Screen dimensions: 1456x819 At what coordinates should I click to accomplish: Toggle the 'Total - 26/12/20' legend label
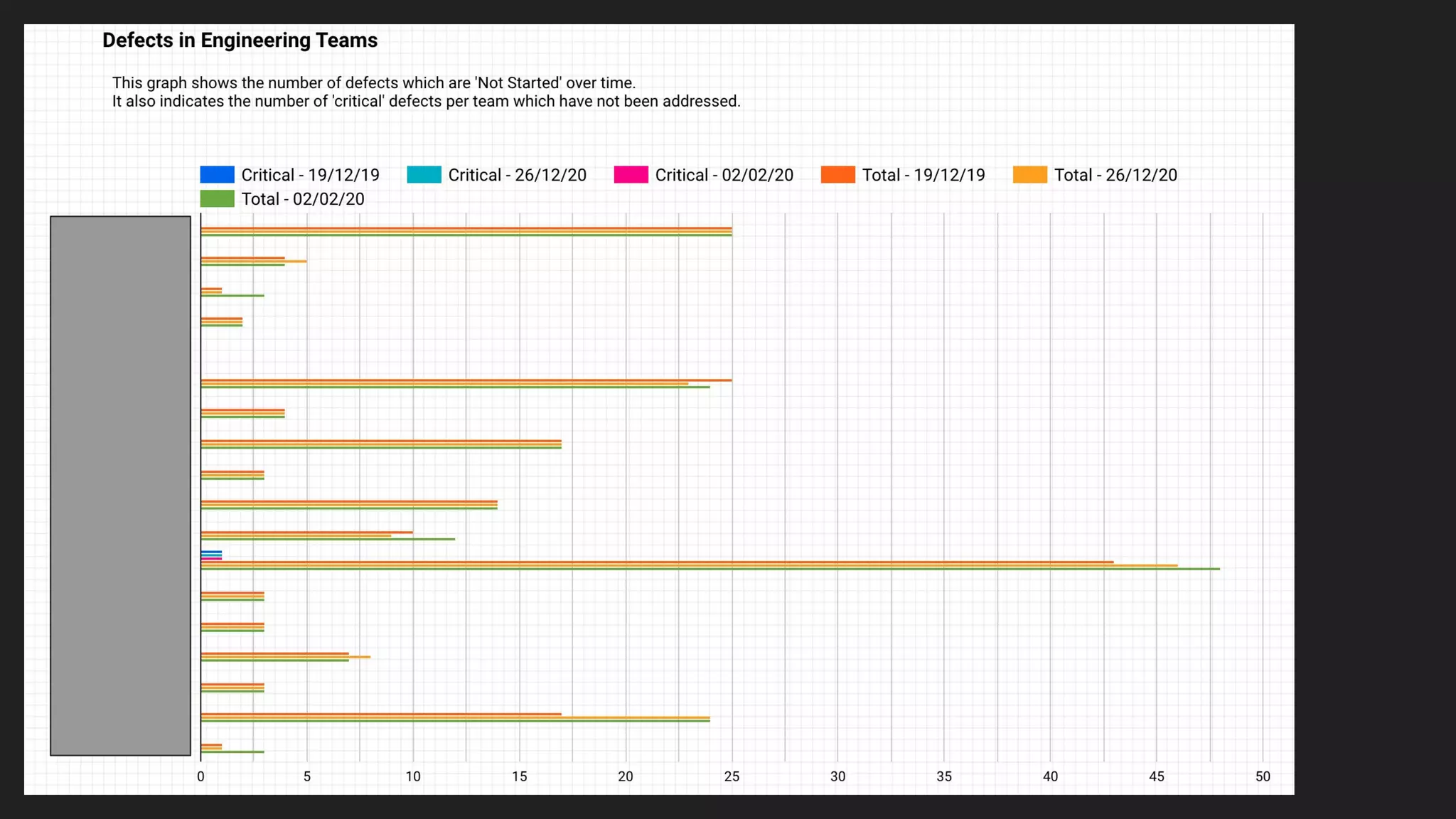tap(1115, 175)
